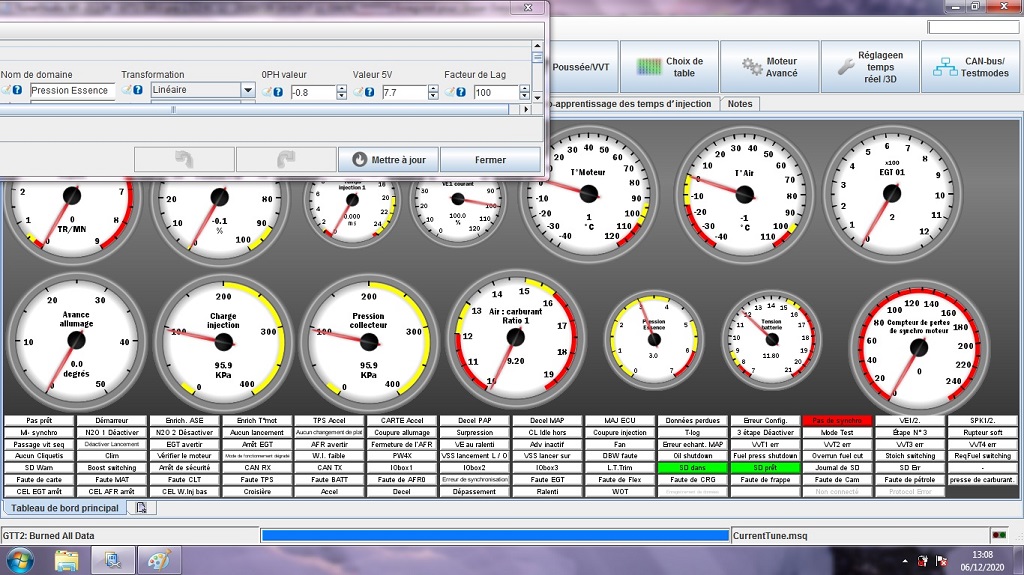
Task: Open Moteur Avancé gear settings
Action: (770, 67)
